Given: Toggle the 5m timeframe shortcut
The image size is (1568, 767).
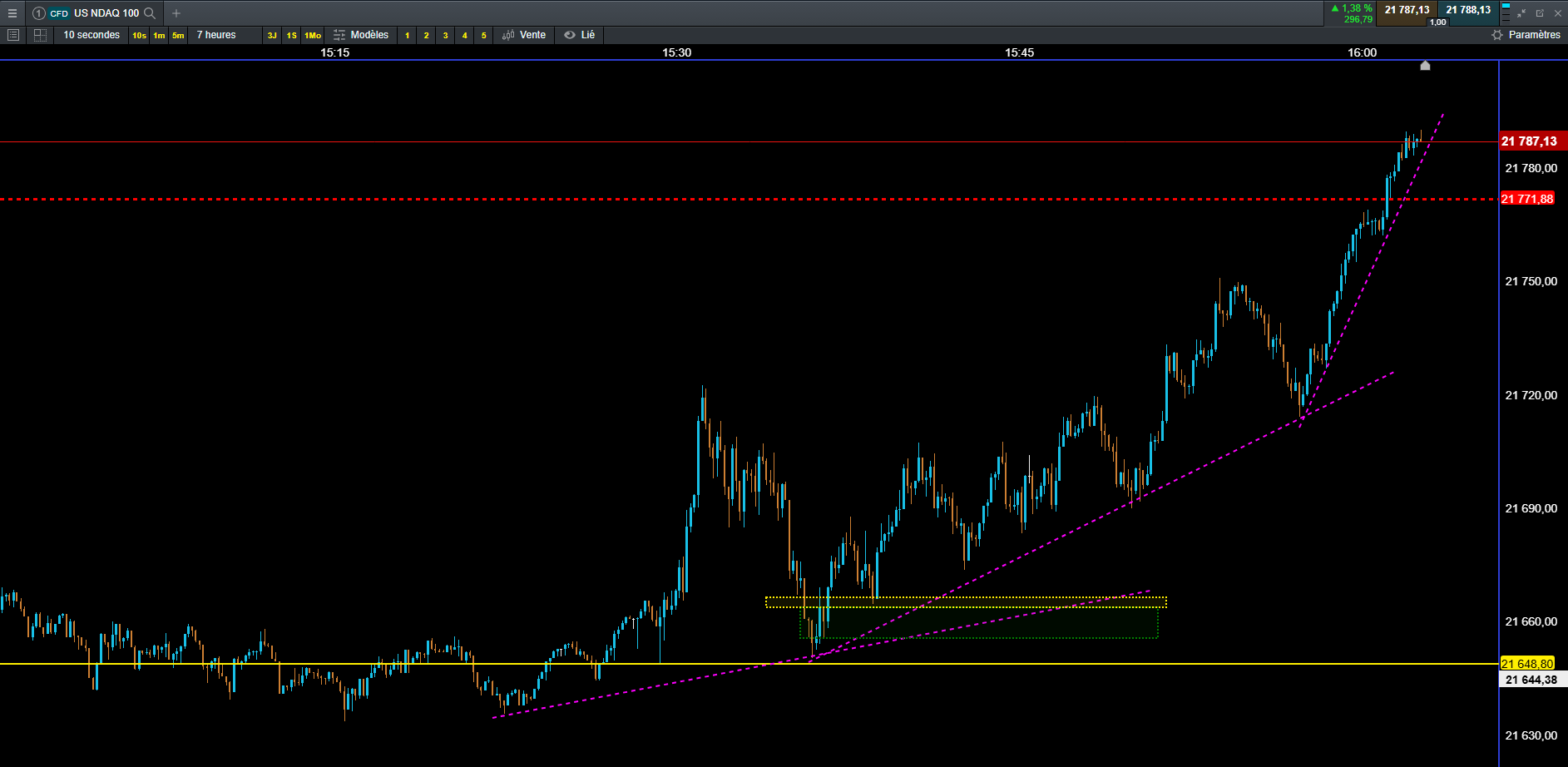Looking at the screenshot, I should pyautogui.click(x=178, y=35).
